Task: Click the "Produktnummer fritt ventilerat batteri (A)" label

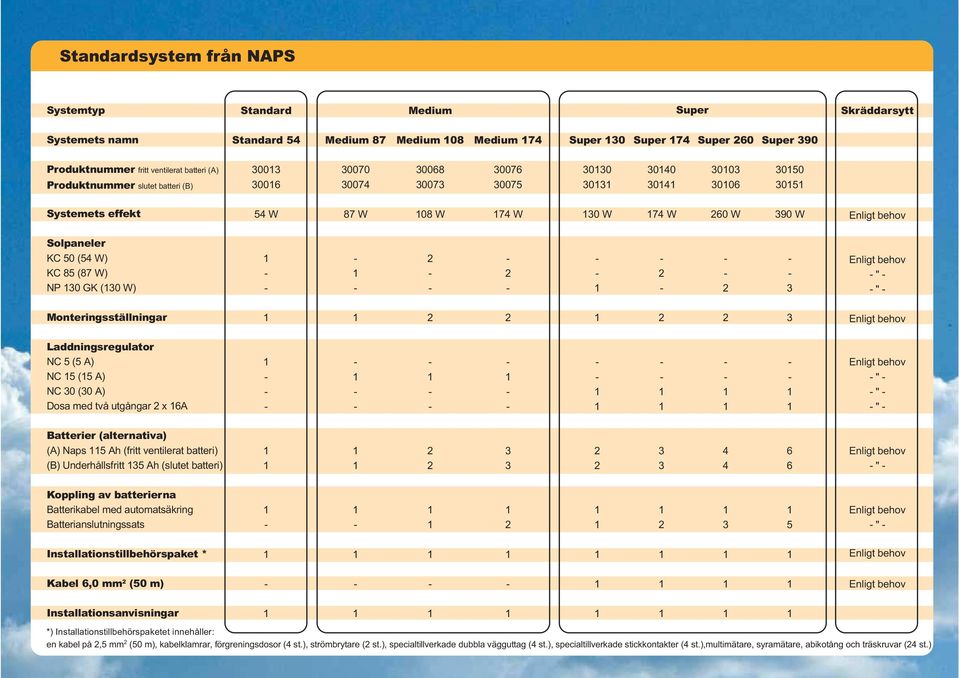Action: (133, 169)
